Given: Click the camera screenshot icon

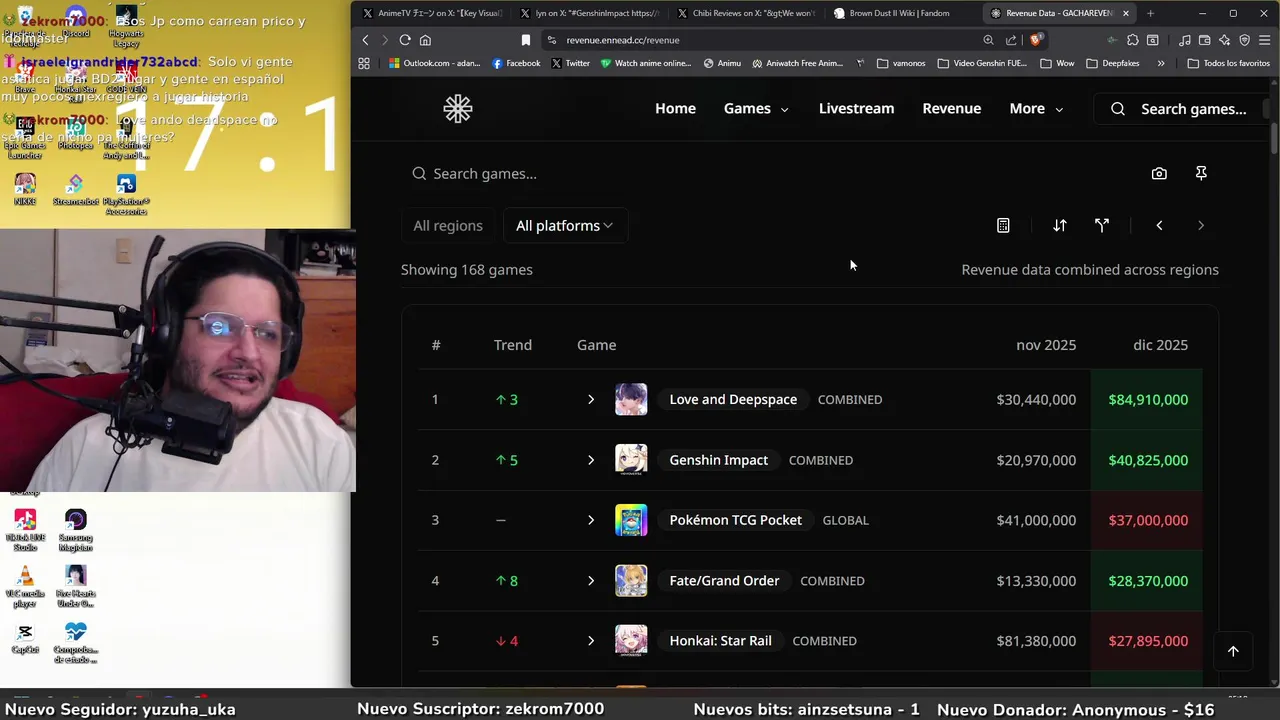Looking at the screenshot, I should click(x=1159, y=173).
